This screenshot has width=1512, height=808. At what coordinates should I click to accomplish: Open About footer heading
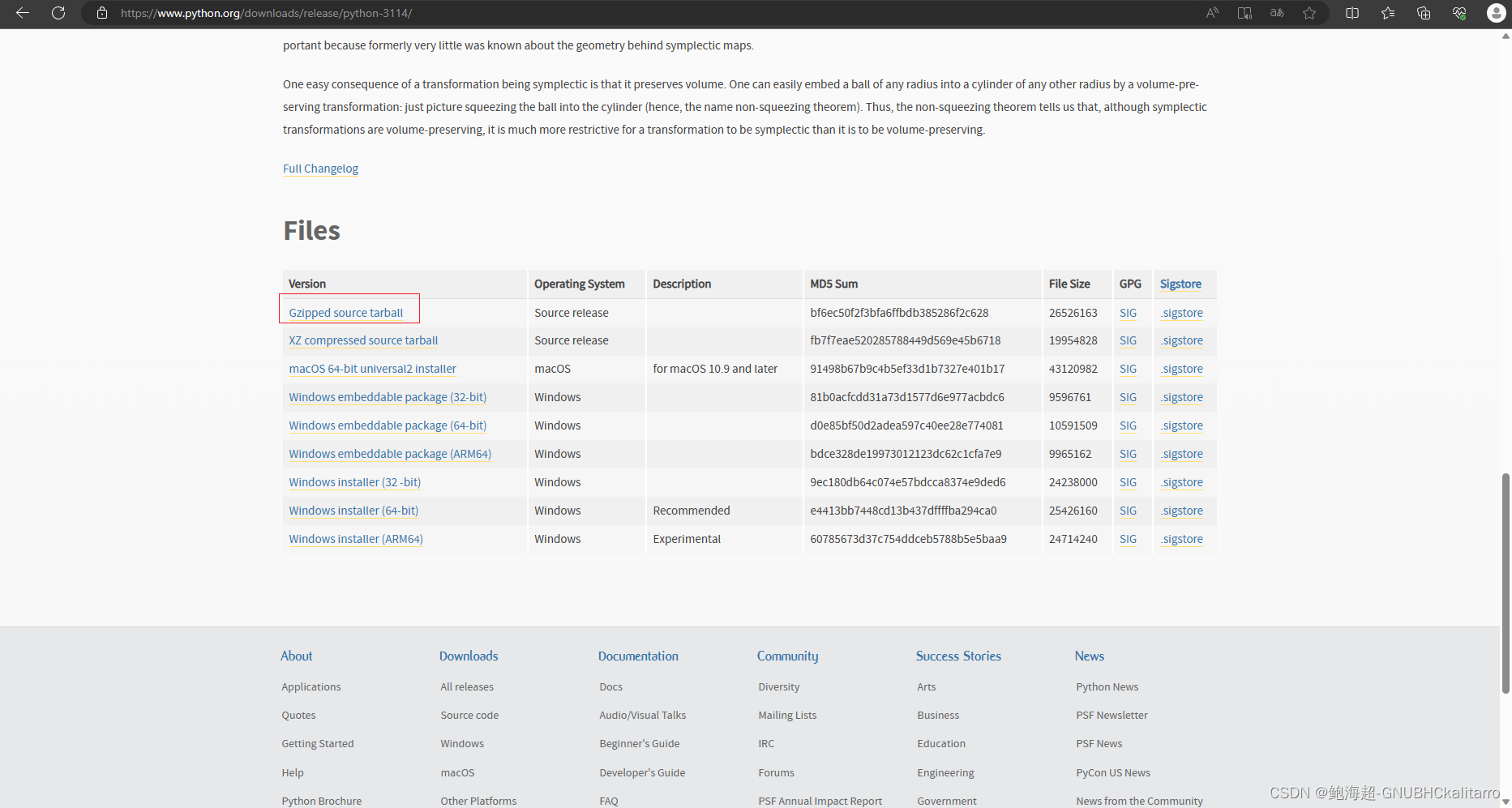tap(296, 656)
